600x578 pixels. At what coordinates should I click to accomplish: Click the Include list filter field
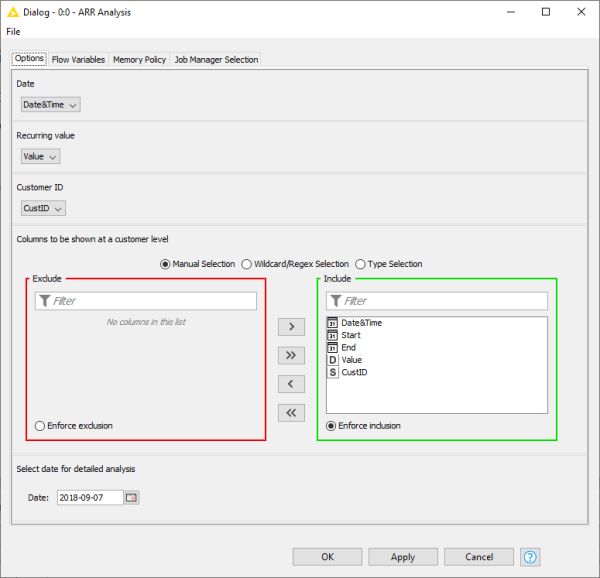click(x=437, y=301)
